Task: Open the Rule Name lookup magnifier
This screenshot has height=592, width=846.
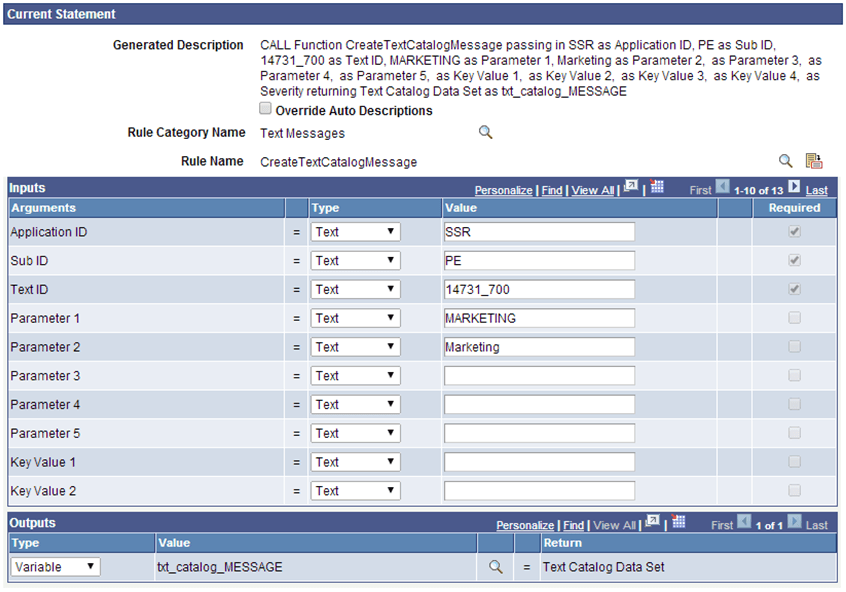Action: (x=786, y=161)
